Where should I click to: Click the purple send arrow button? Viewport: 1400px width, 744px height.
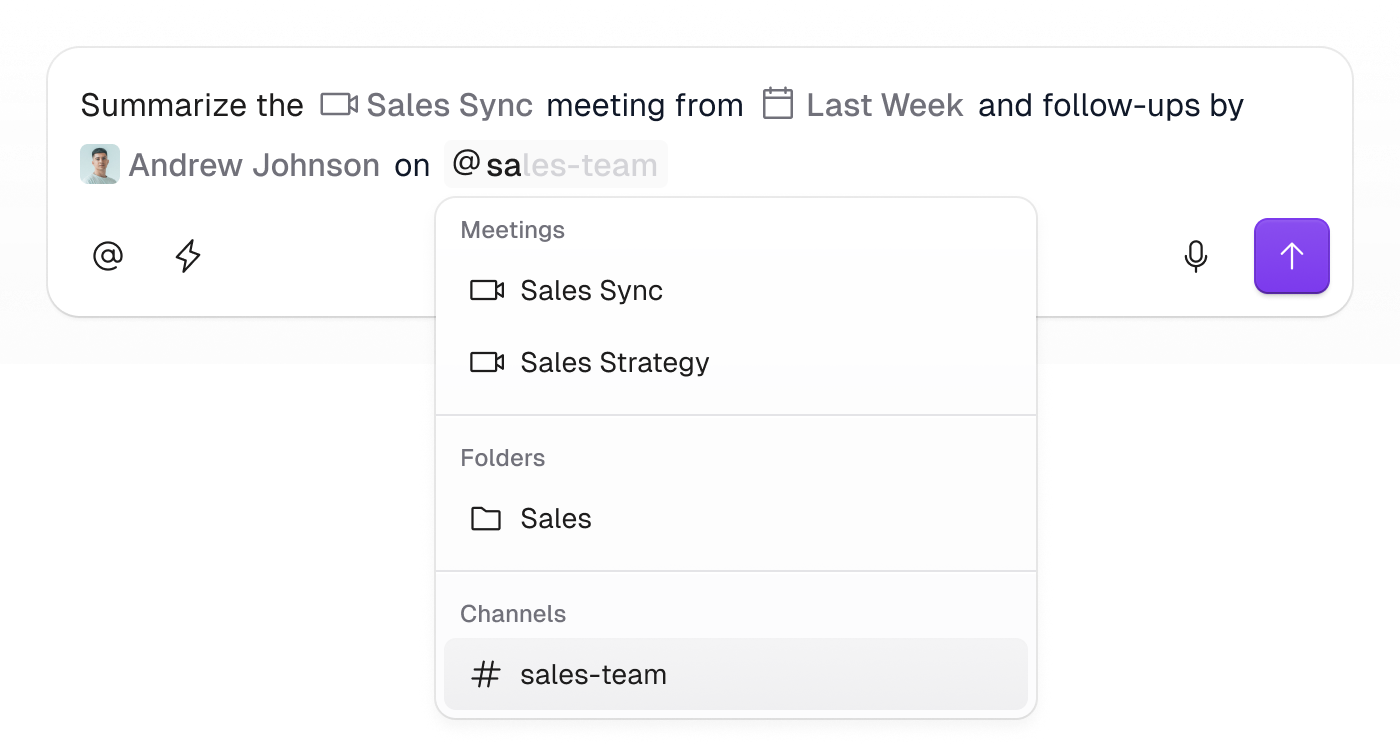point(1291,256)
